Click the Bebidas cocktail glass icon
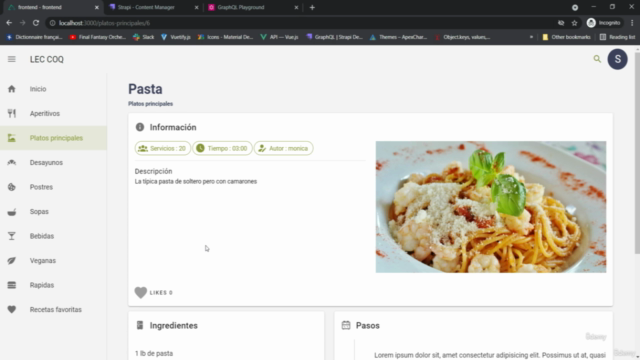 11,236
